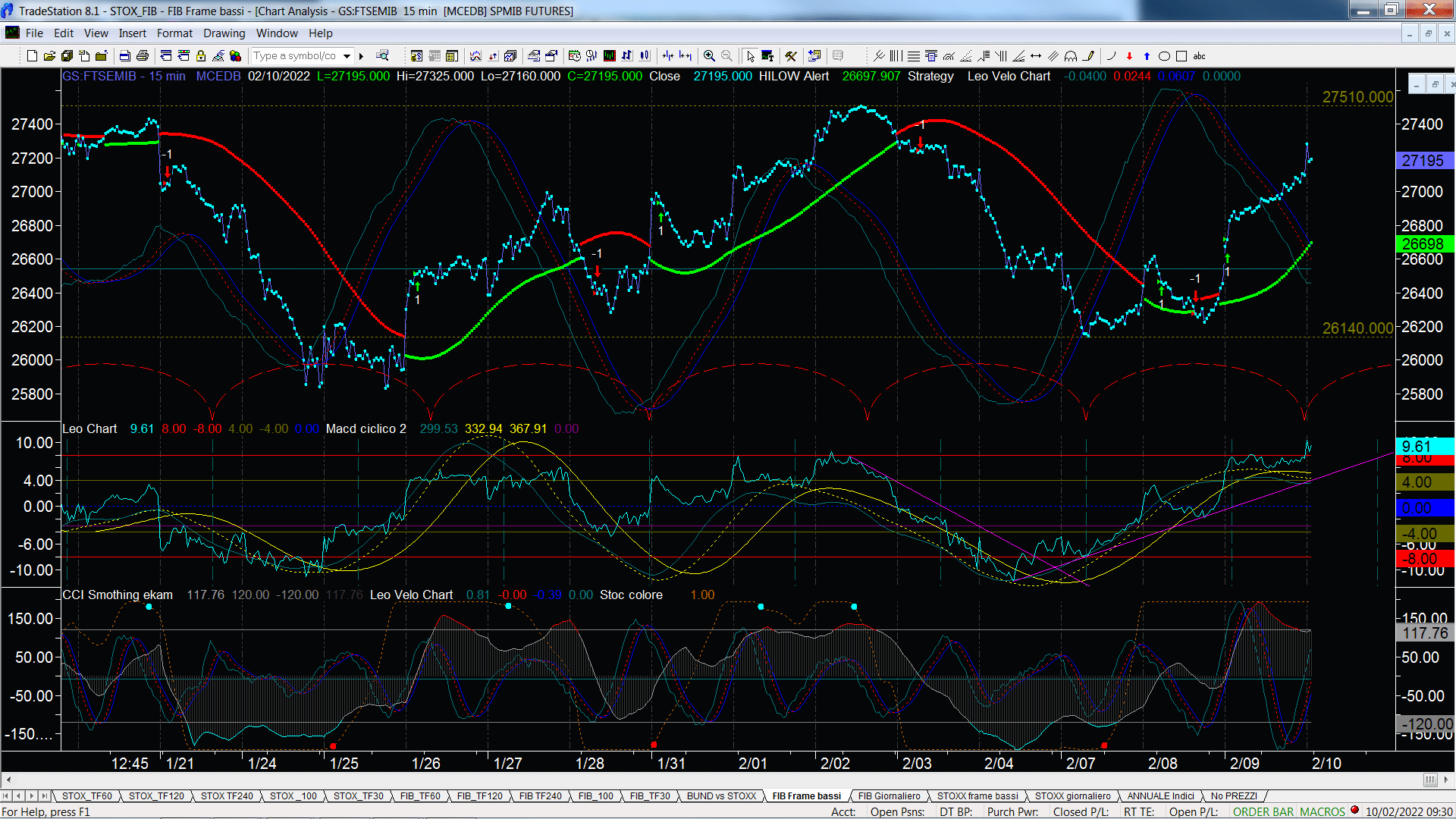
Task: Jump to last workspace tab arrow
Action: point(44,795)
